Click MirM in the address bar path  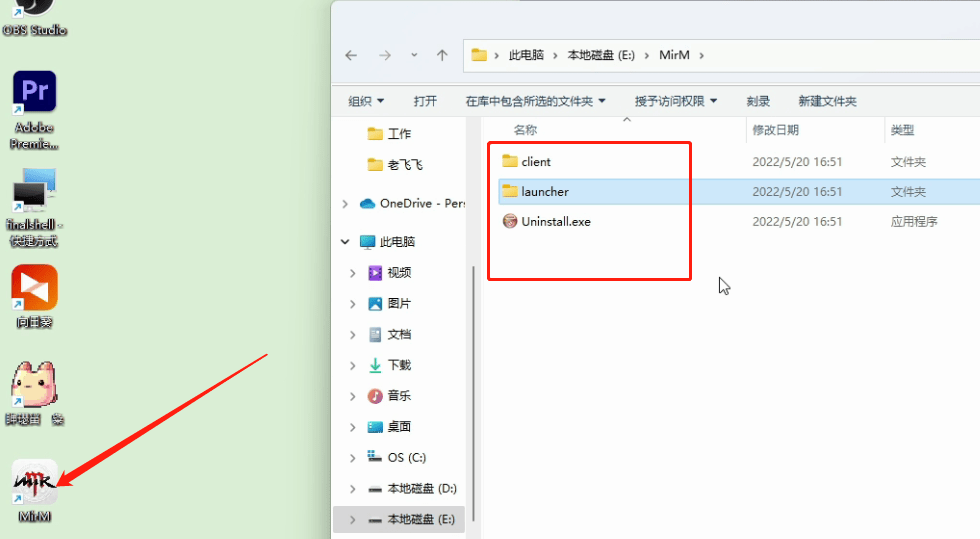coord(675,55)
